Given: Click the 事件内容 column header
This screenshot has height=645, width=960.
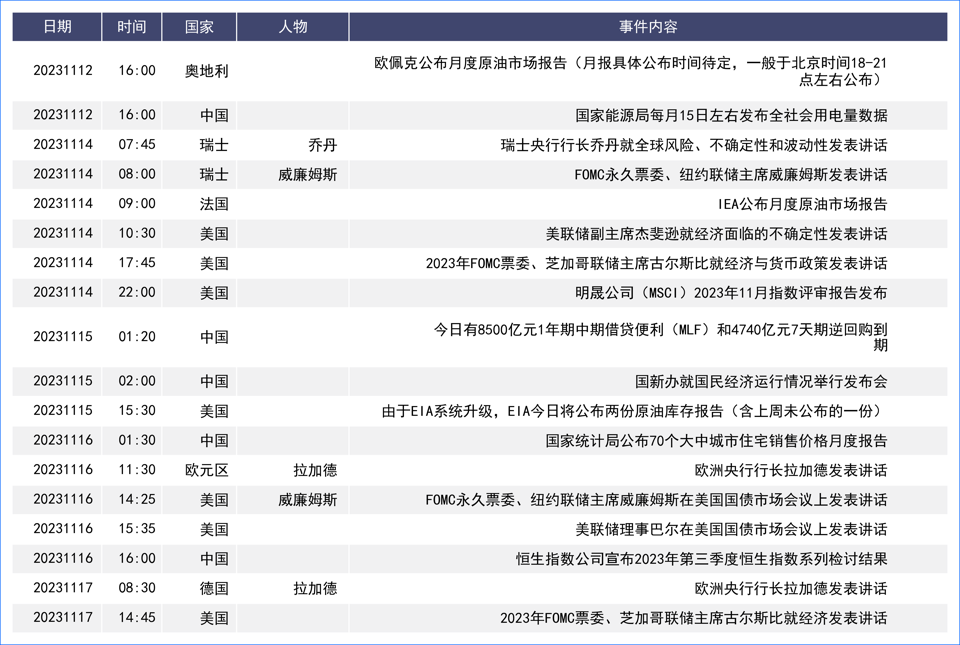Looking at the screenshot, I should click(648, 26).
